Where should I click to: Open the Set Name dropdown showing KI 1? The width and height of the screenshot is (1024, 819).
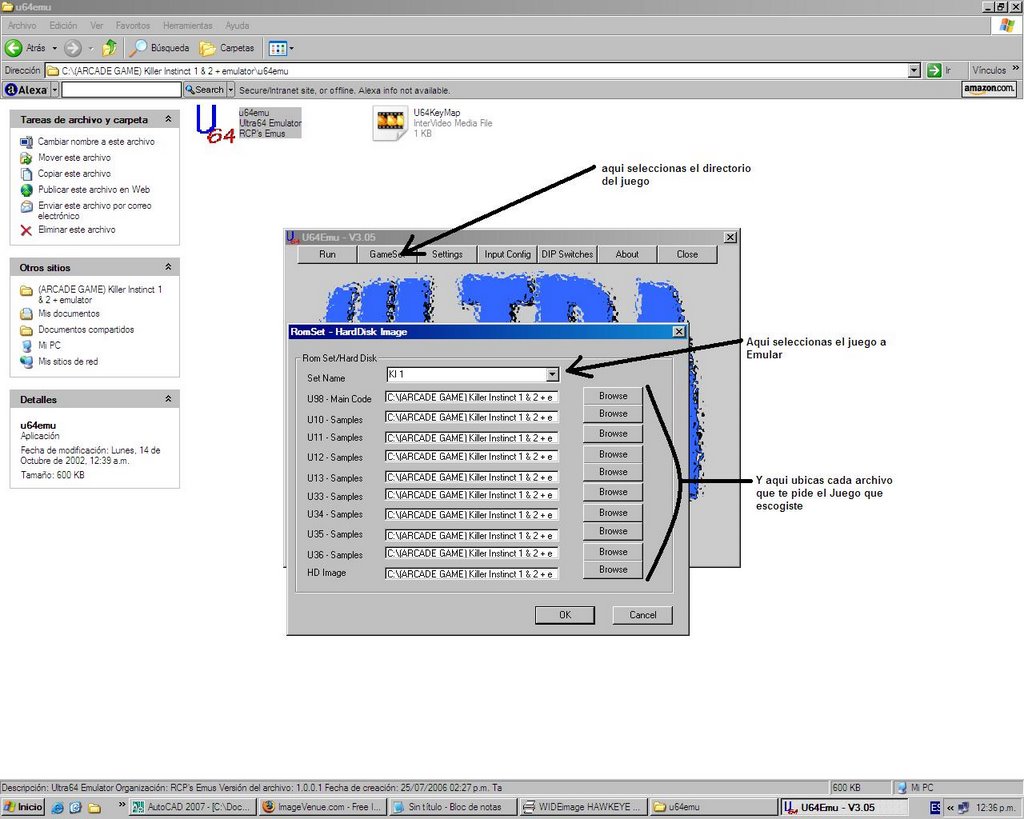tap(552, 374)
